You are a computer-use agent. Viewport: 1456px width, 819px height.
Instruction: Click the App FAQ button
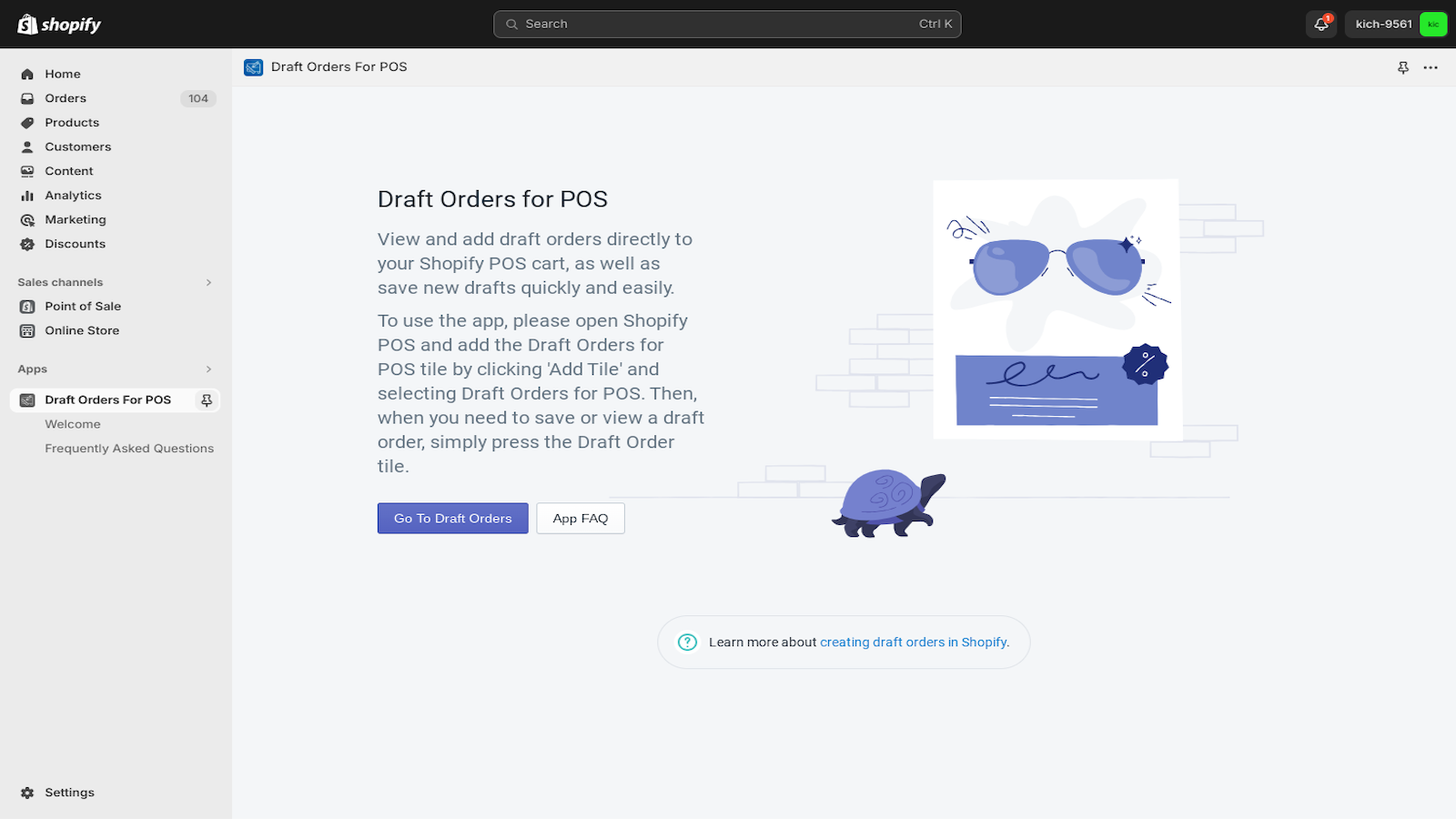tap(581, 519)
